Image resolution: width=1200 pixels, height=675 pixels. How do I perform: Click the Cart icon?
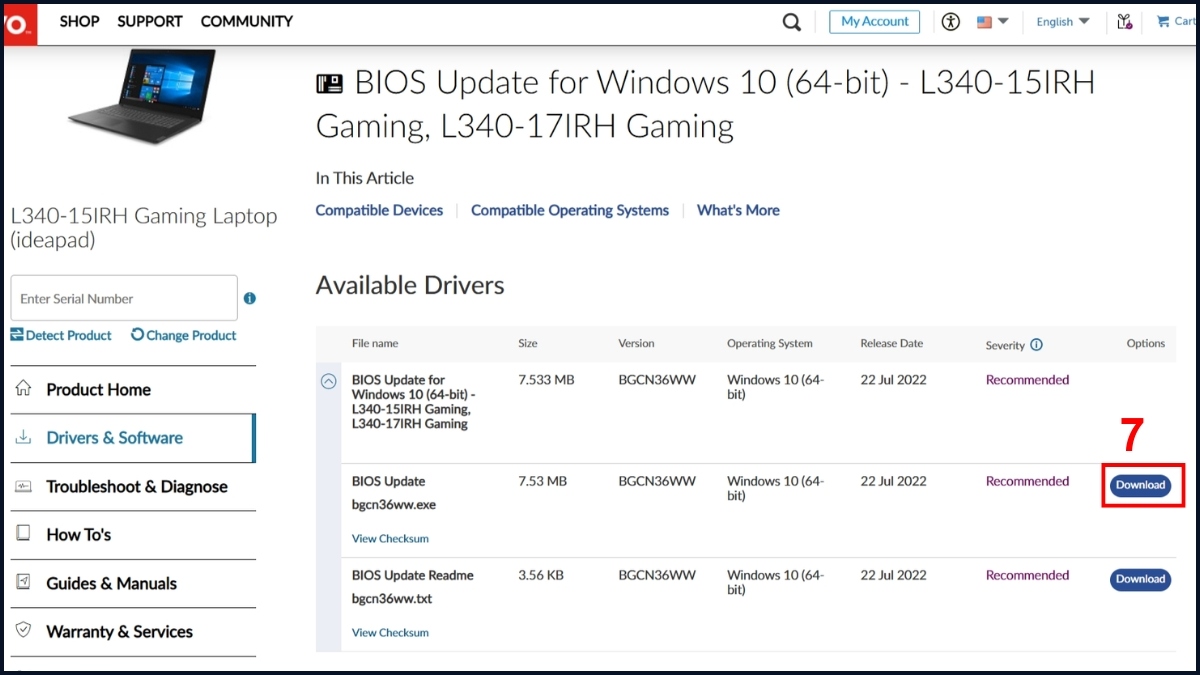(x=1176, y=22)
